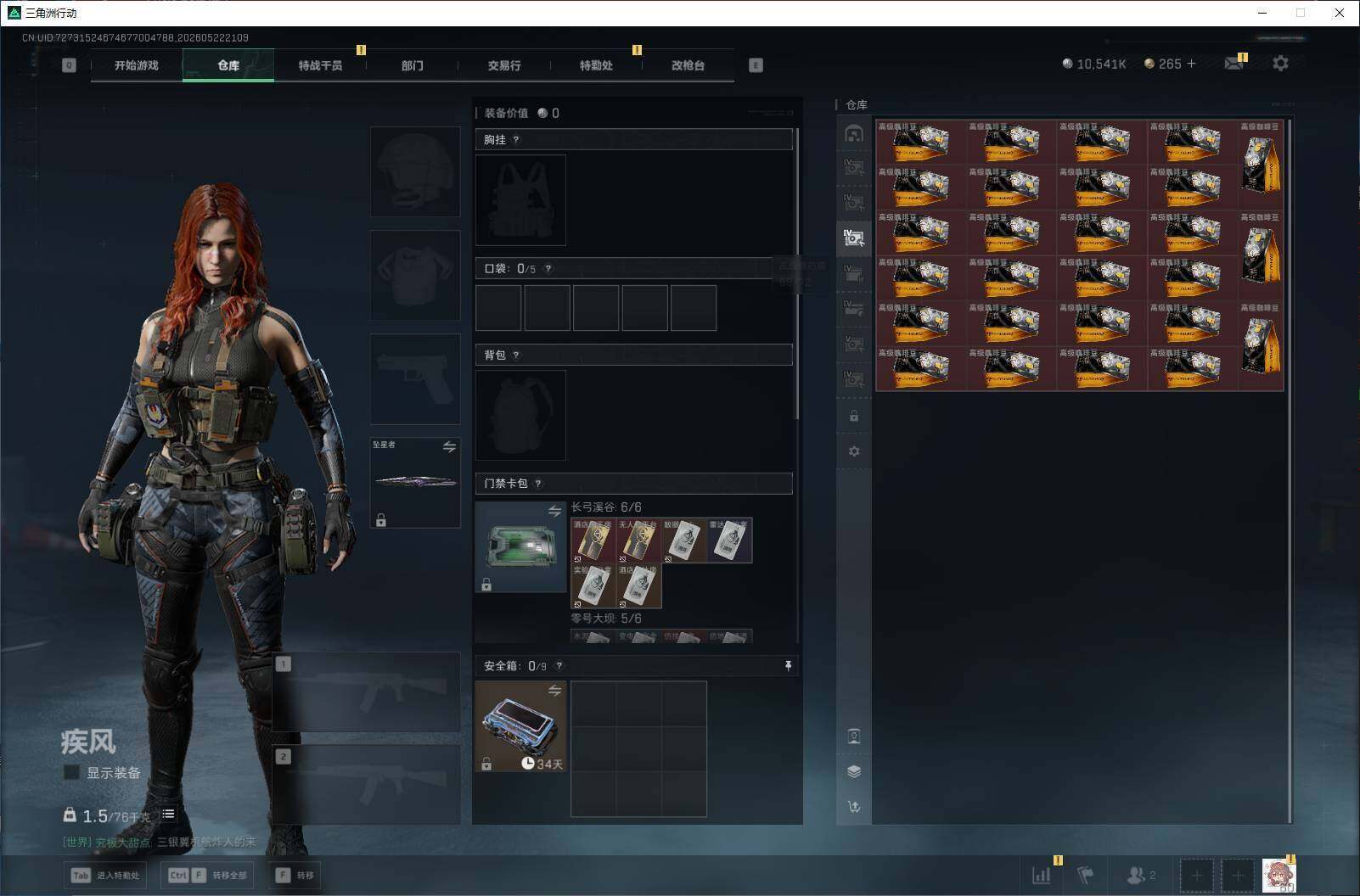Screen dimensions: 1360x896
Task: Click the swap arrows on 坠星者 melee slot
Action: (x=449, y=446)
